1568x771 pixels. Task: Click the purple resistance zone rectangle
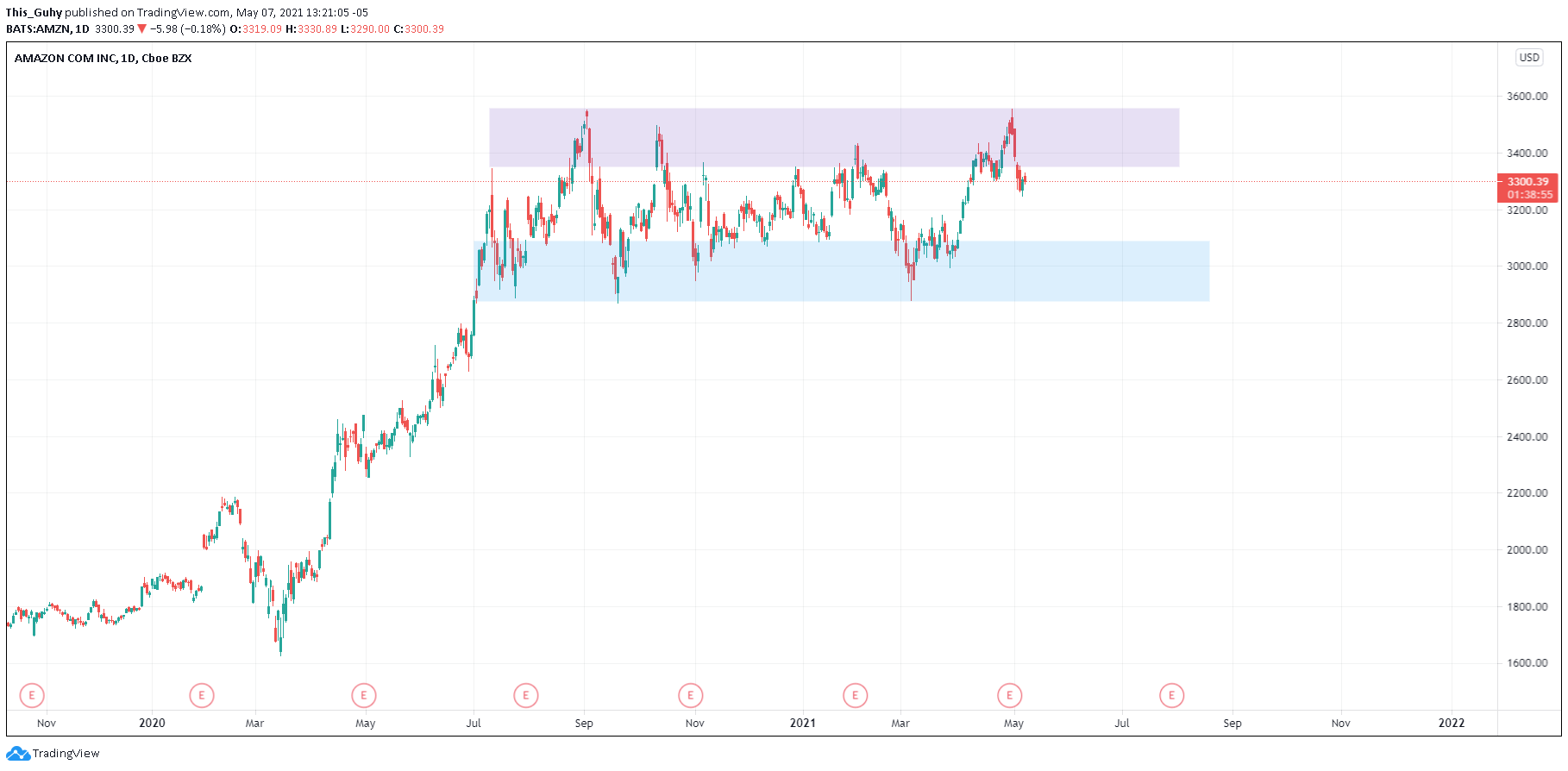click(x=834, y=137)
